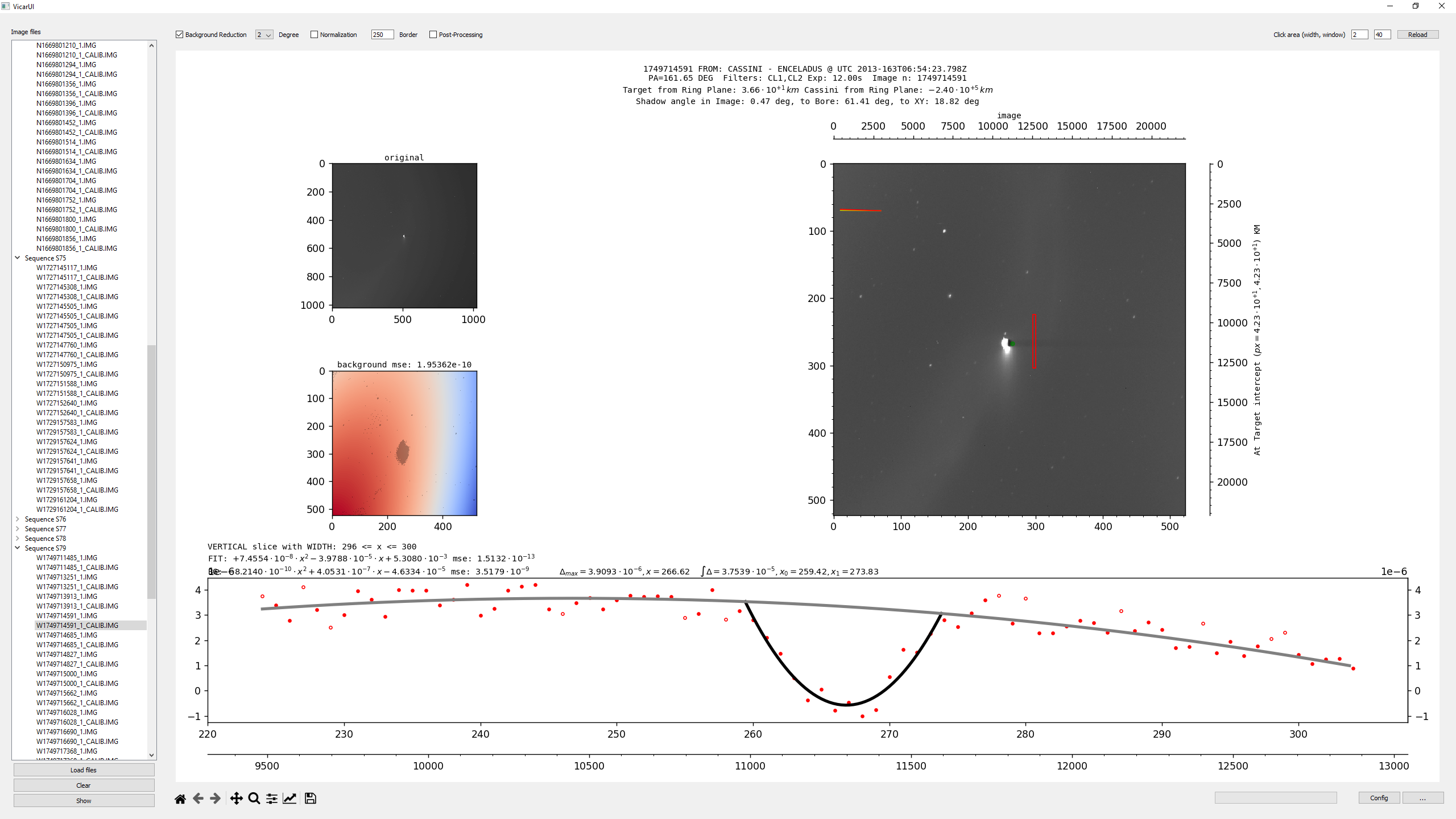Click the back arrow navigation icon
Screen dimensions: 1456x819
click(198, 799)
